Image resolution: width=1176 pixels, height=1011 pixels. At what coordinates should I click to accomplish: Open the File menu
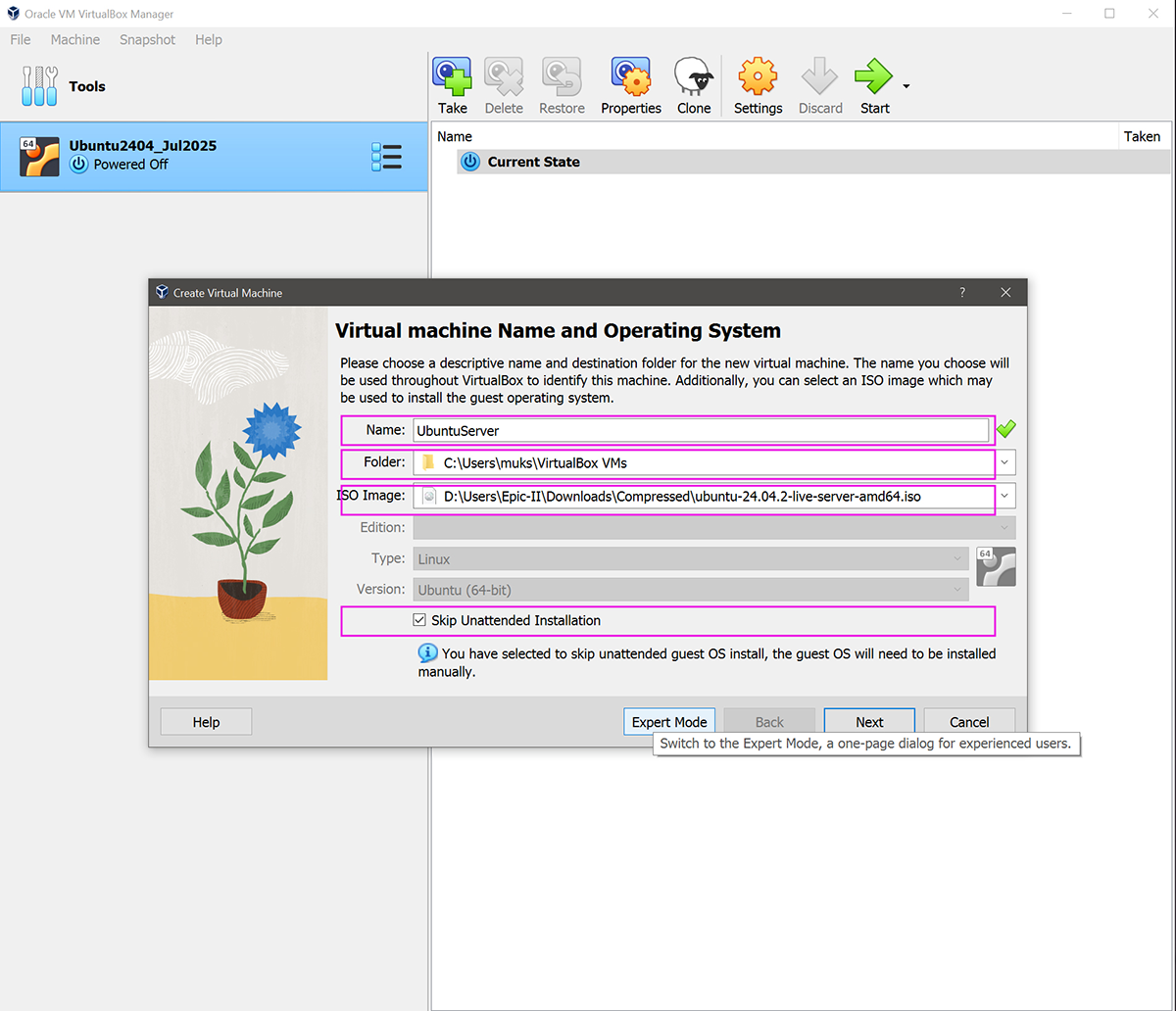click(21, 39)
